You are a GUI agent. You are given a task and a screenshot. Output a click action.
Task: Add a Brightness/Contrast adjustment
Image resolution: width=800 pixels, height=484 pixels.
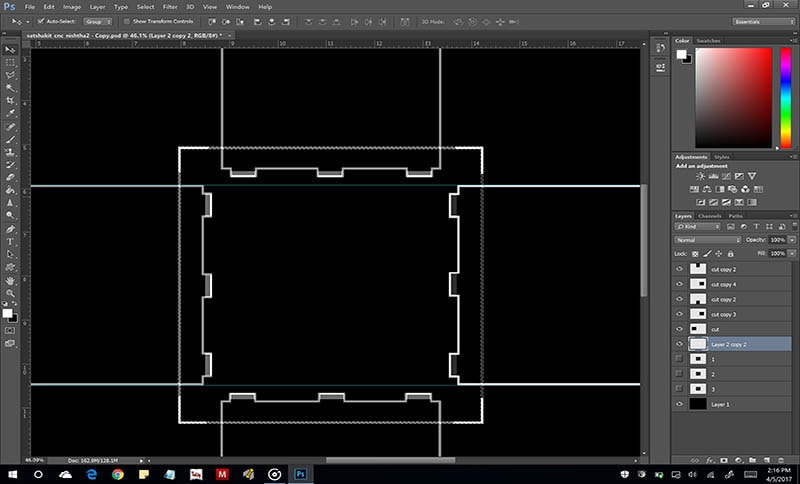[x=701, y=176]
